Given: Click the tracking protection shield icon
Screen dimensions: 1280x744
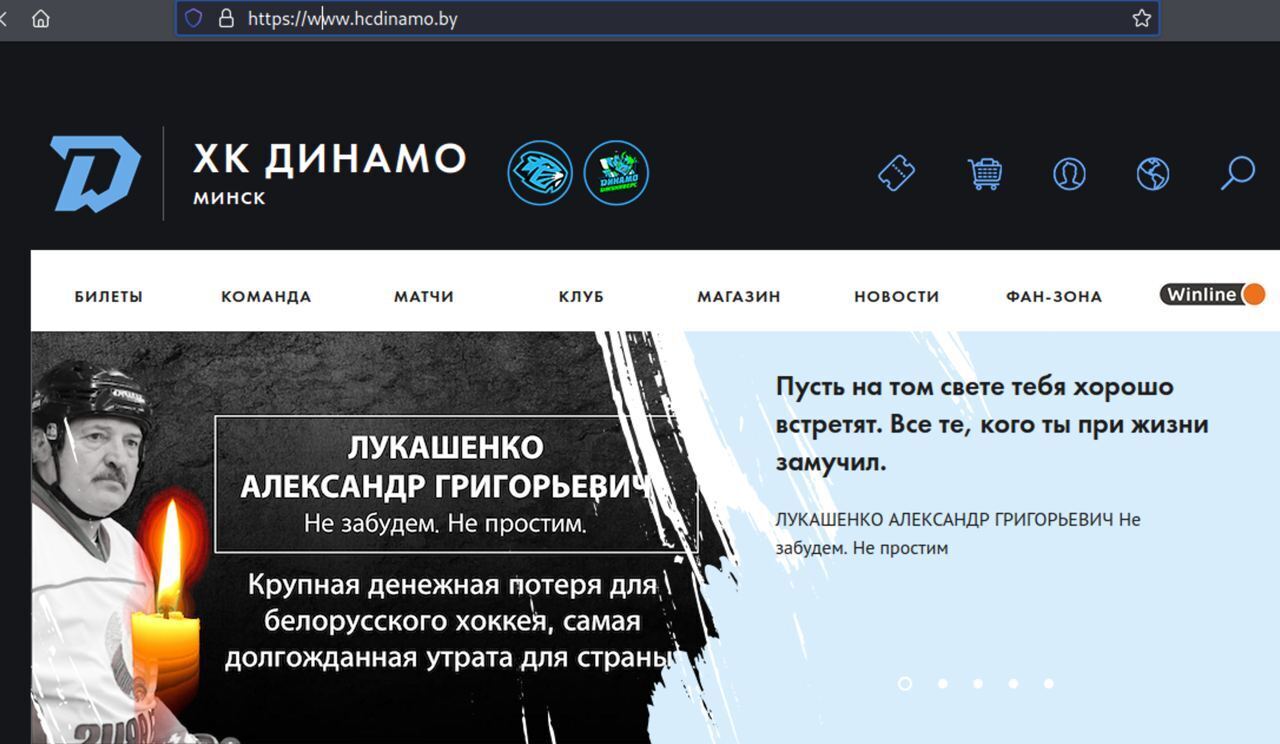Looking at the screenshot, I should tap(194, 18).
